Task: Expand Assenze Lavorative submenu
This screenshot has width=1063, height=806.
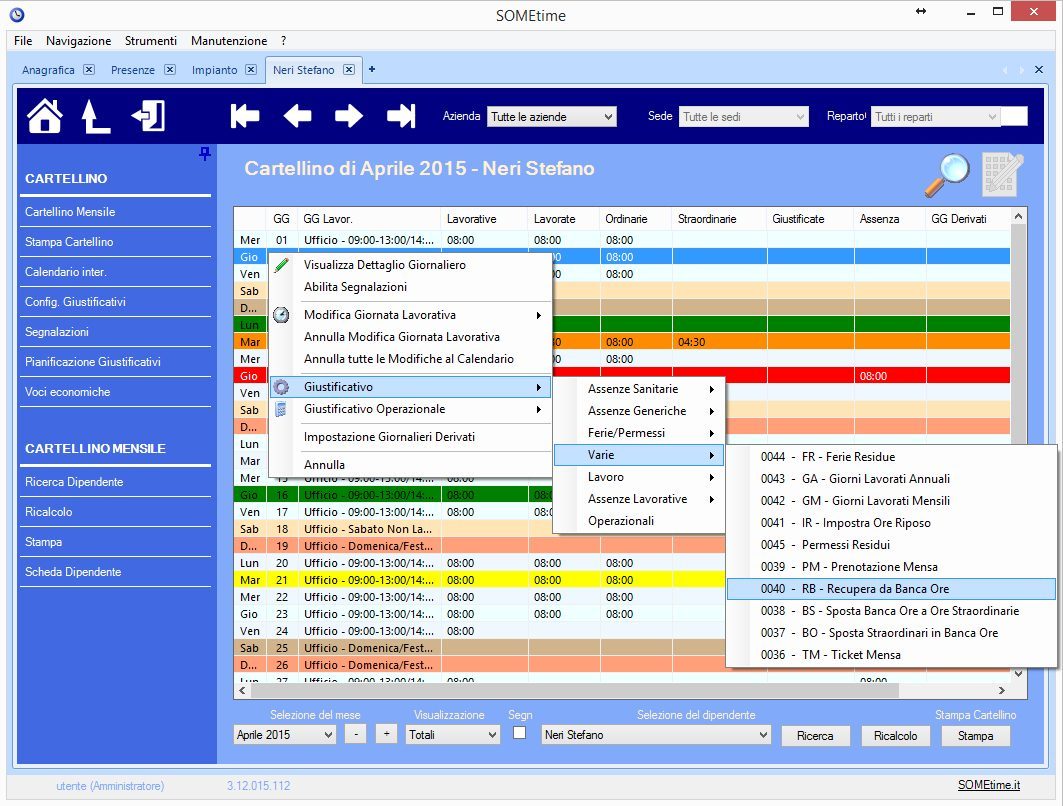Action: coord(639,499)
